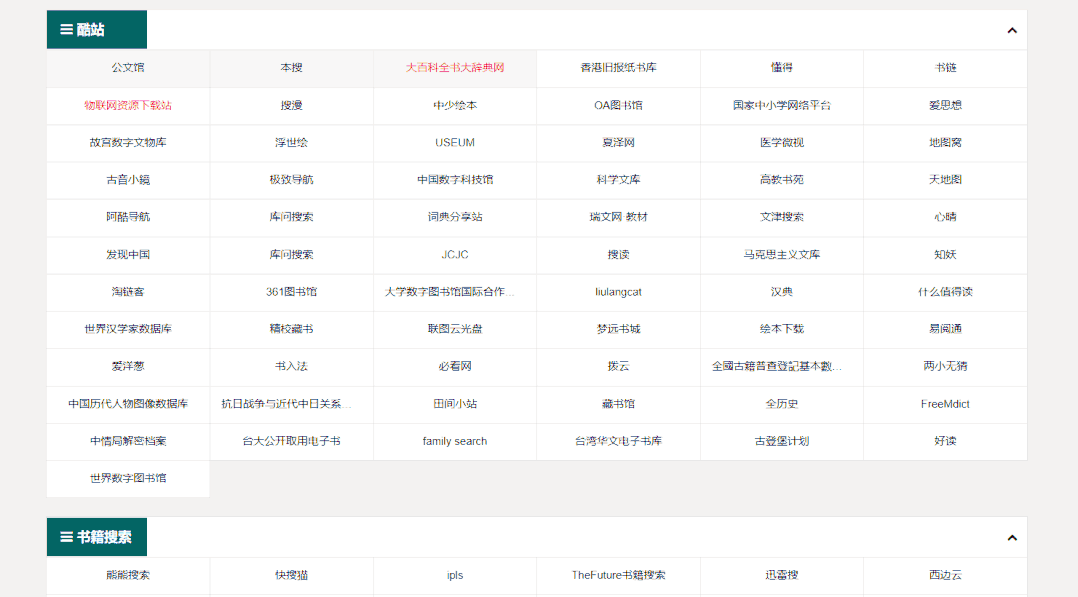Open 什么值得读
Image resolution: width=1078 pixels, height=597 pixels.
pos(945,292)
